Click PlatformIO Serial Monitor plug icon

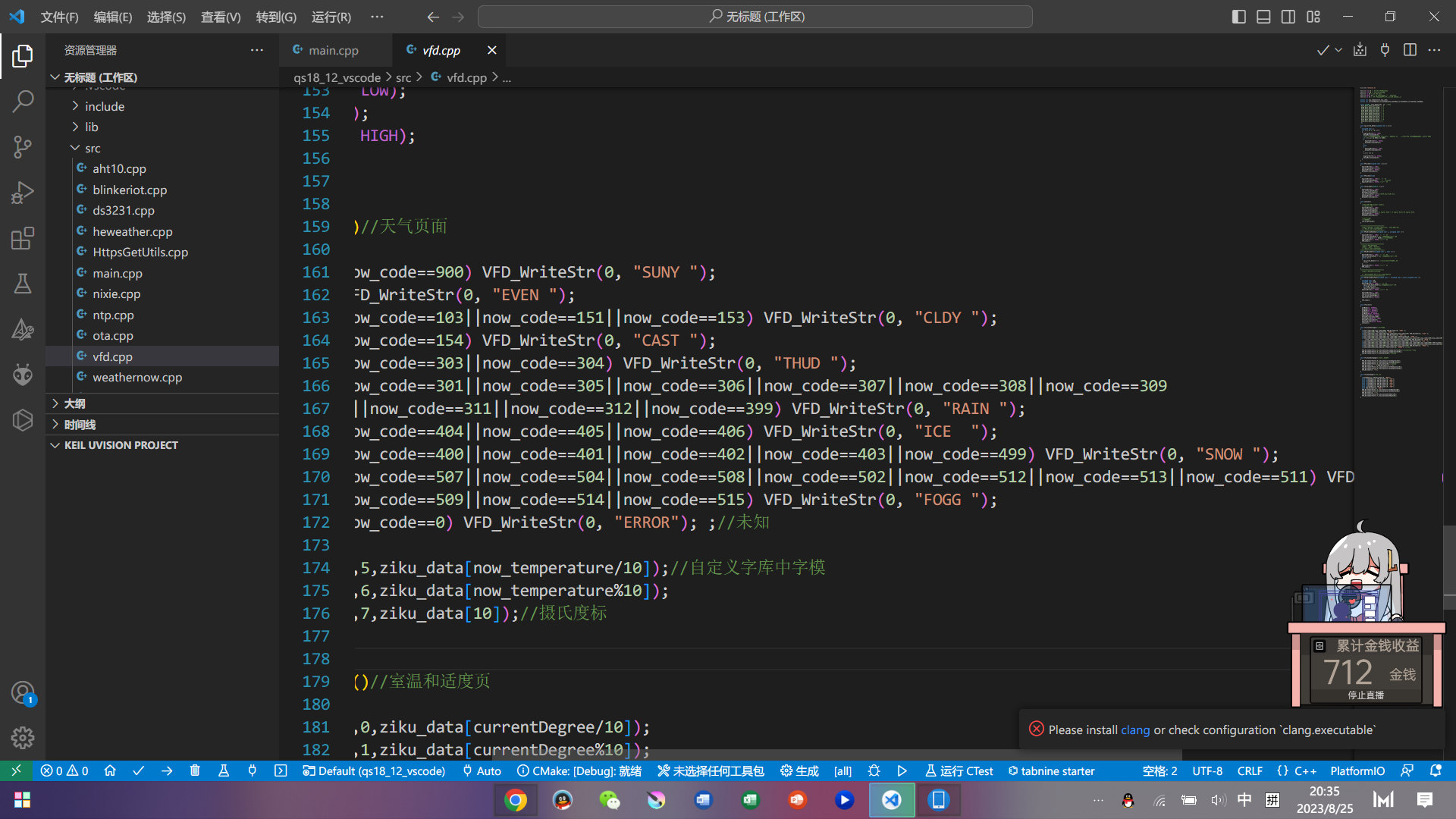pos(253,770)
